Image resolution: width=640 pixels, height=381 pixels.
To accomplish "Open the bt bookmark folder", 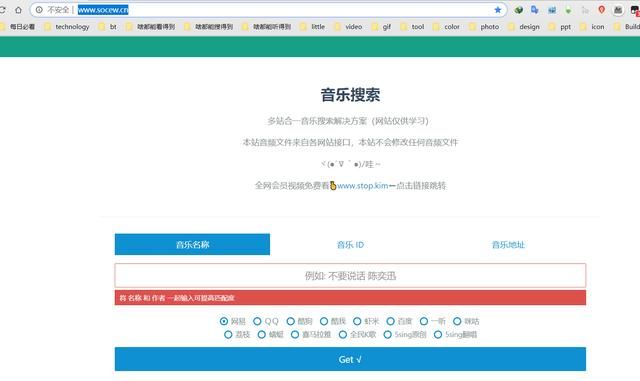I will pos(108,27).
